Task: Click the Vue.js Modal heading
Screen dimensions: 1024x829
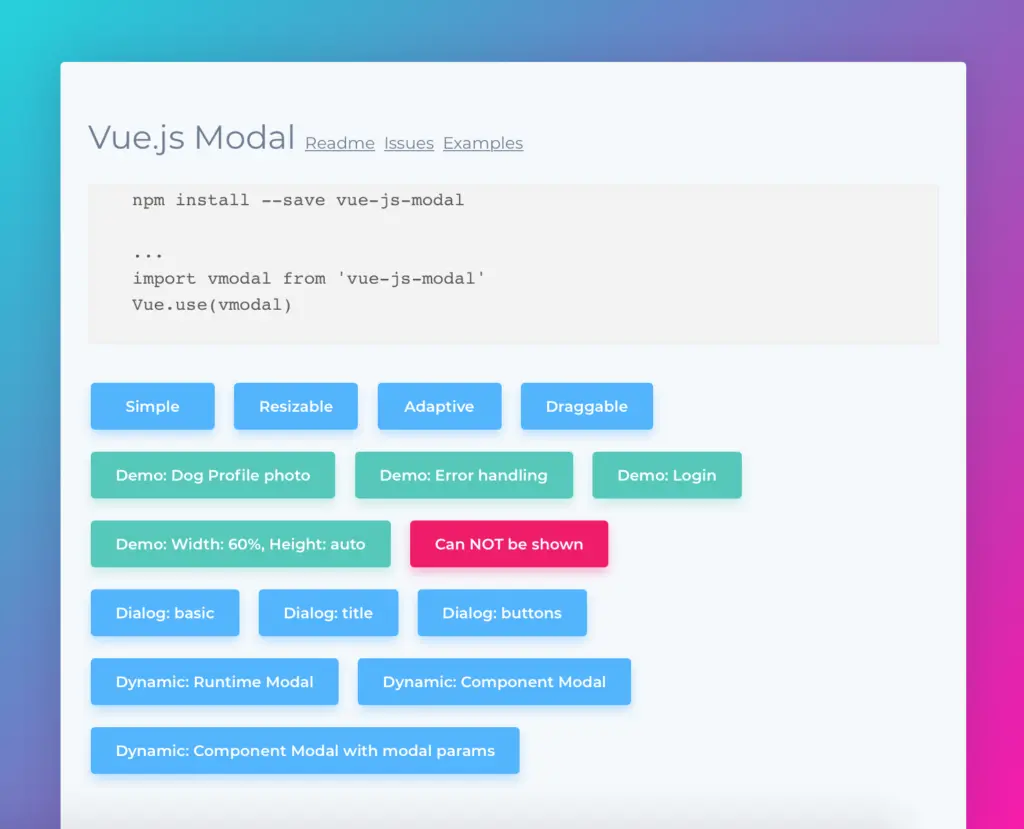Action: pyautogui.click(x=191, y=138)
